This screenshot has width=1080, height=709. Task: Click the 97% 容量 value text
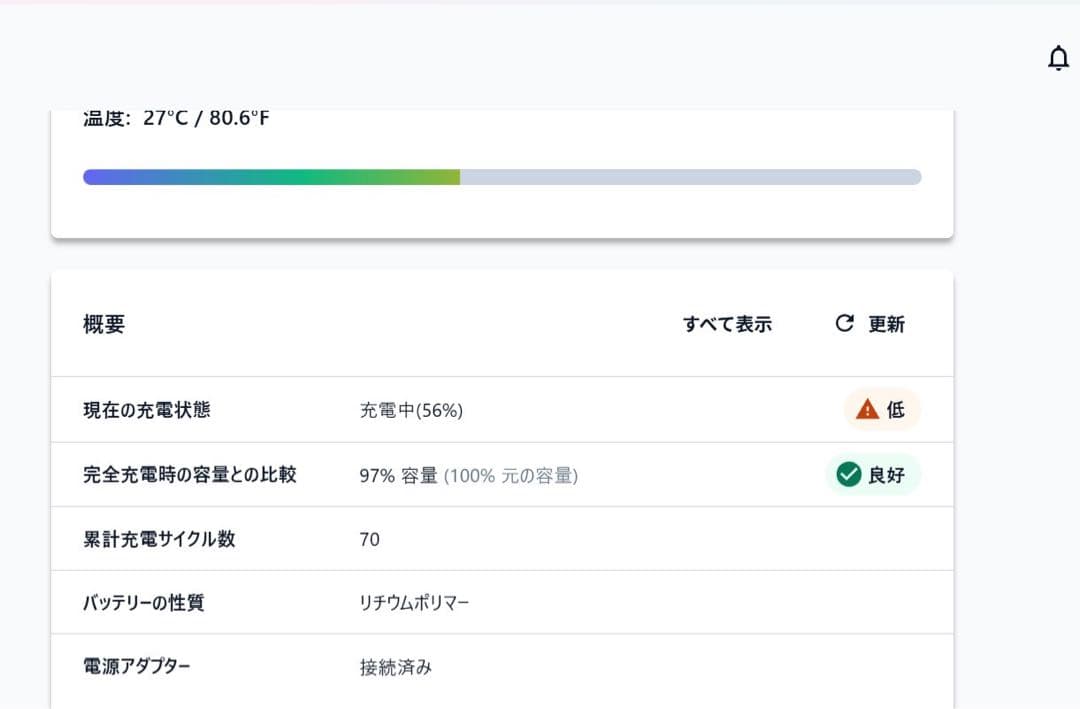398,476
